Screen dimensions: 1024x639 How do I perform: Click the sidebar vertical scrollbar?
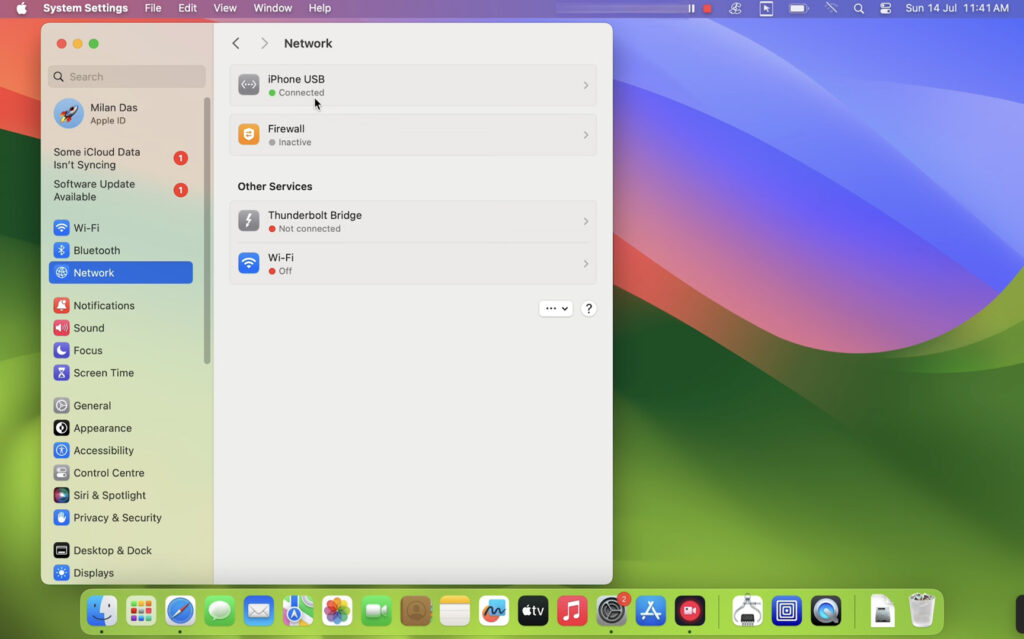(x=207, y=230)
